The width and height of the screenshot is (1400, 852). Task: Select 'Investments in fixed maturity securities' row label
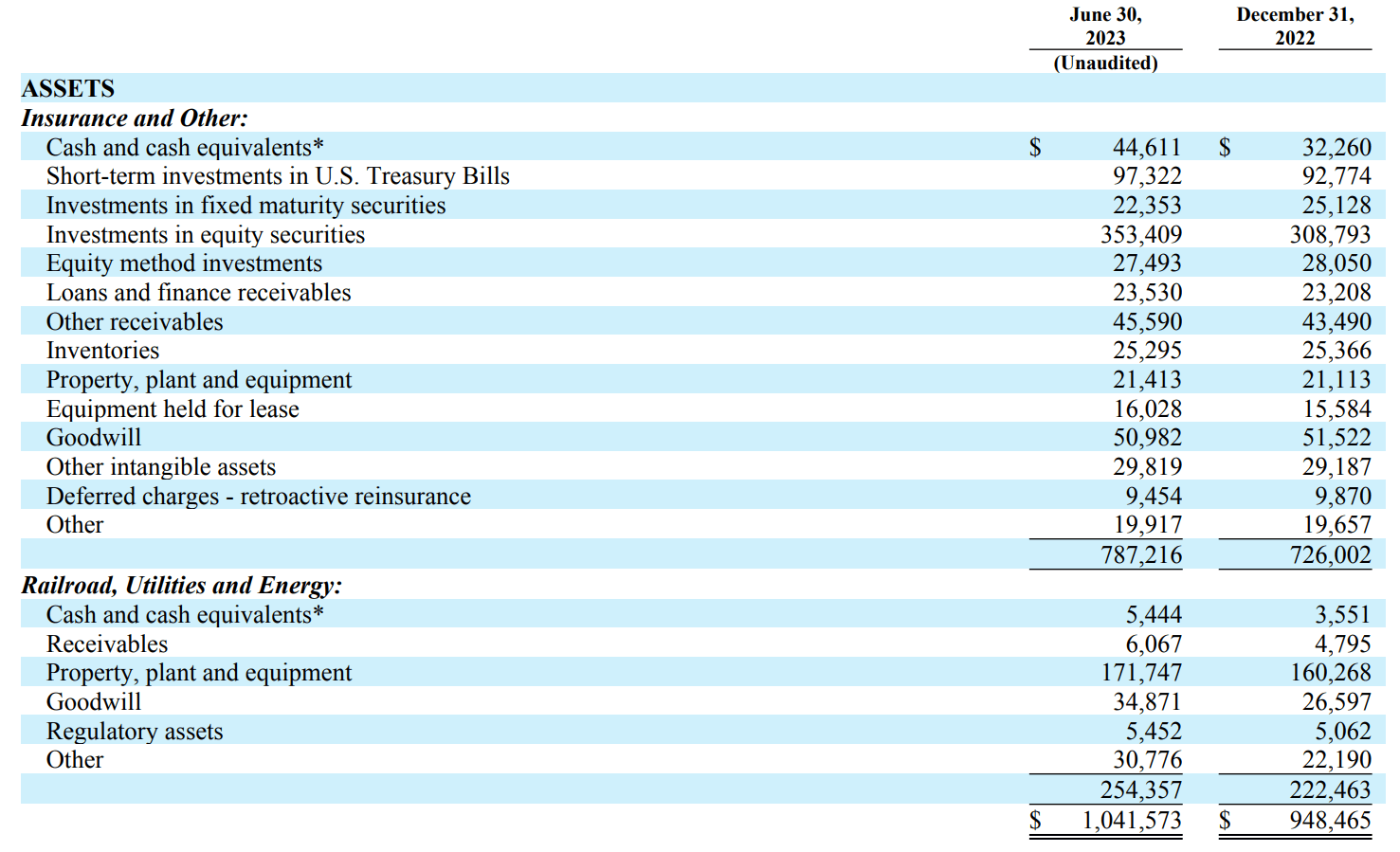245,206
